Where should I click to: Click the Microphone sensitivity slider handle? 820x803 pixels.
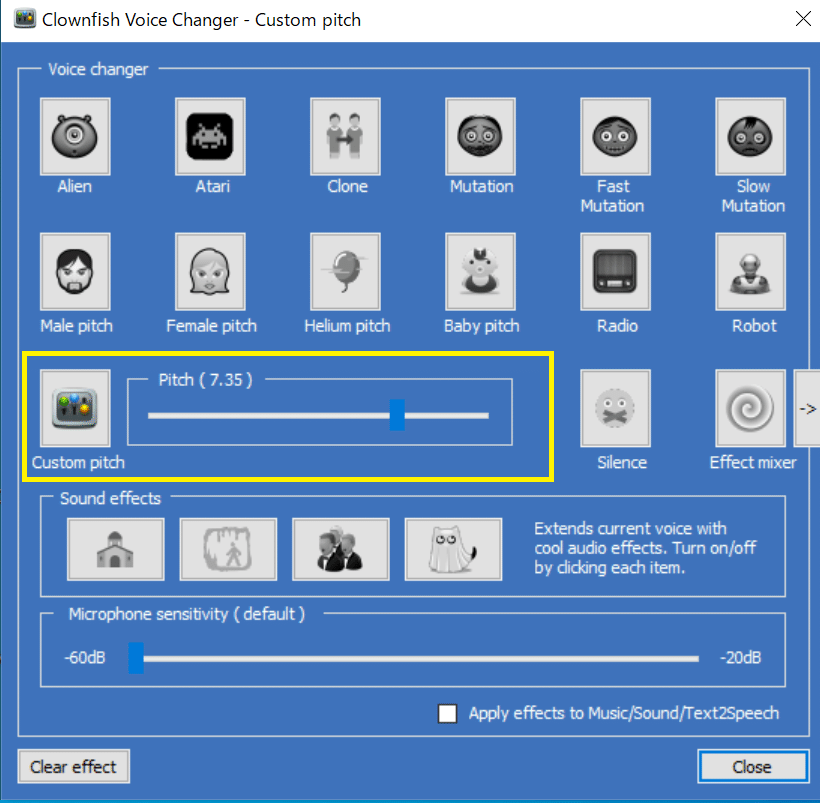pyautogui.click(x=136, y=658)
